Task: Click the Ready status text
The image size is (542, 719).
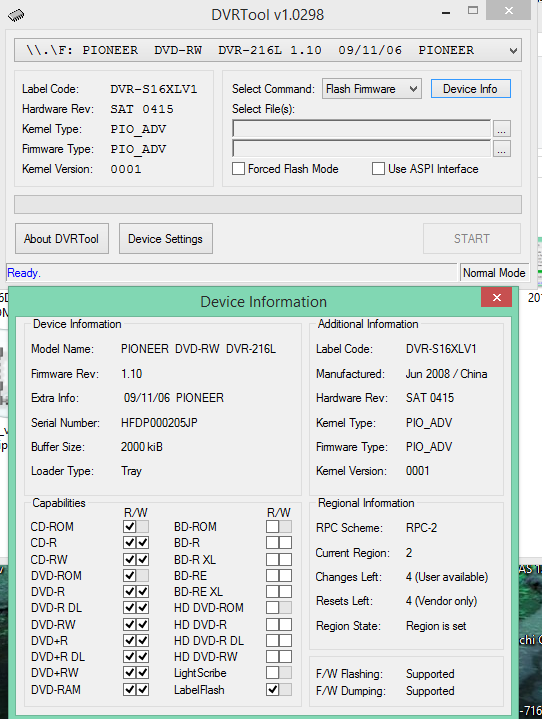Action: click(23, 273)
